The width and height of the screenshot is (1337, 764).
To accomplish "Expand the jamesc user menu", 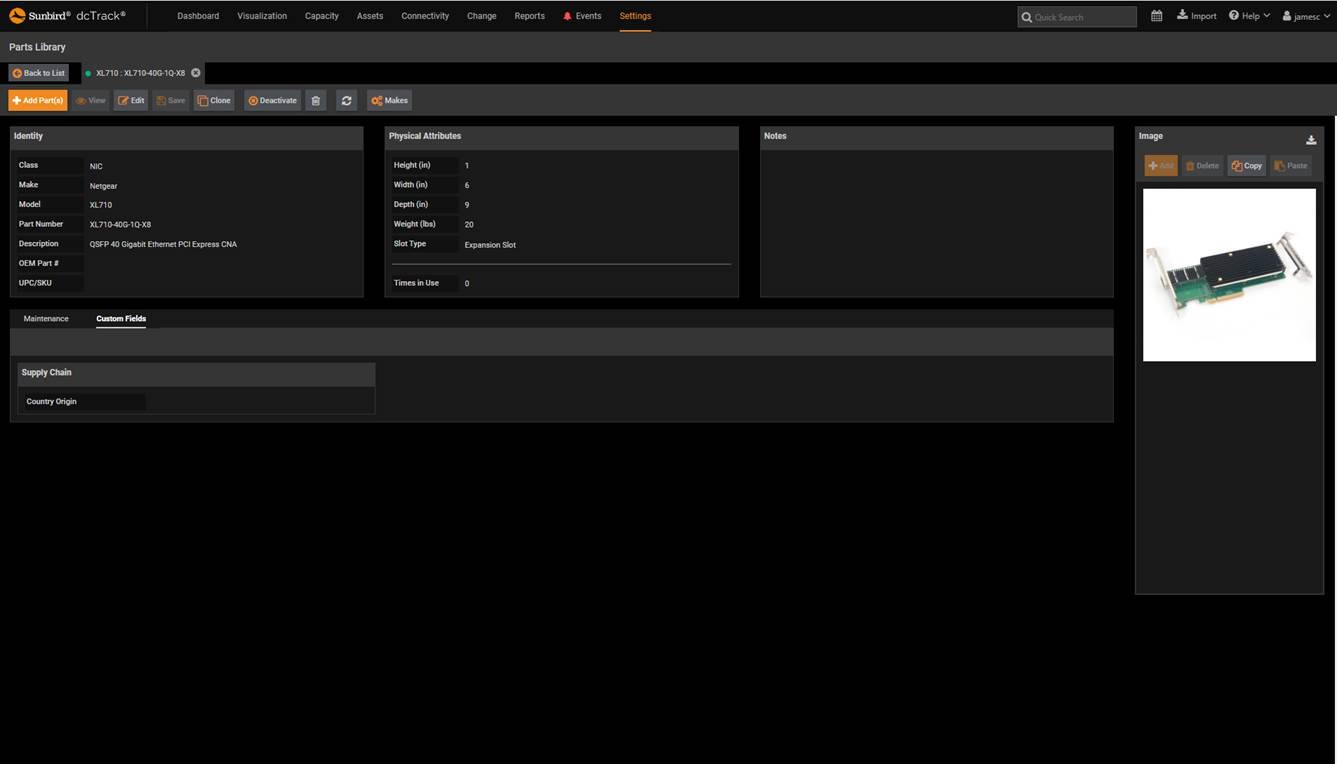I will click(x=1308, y=16).
